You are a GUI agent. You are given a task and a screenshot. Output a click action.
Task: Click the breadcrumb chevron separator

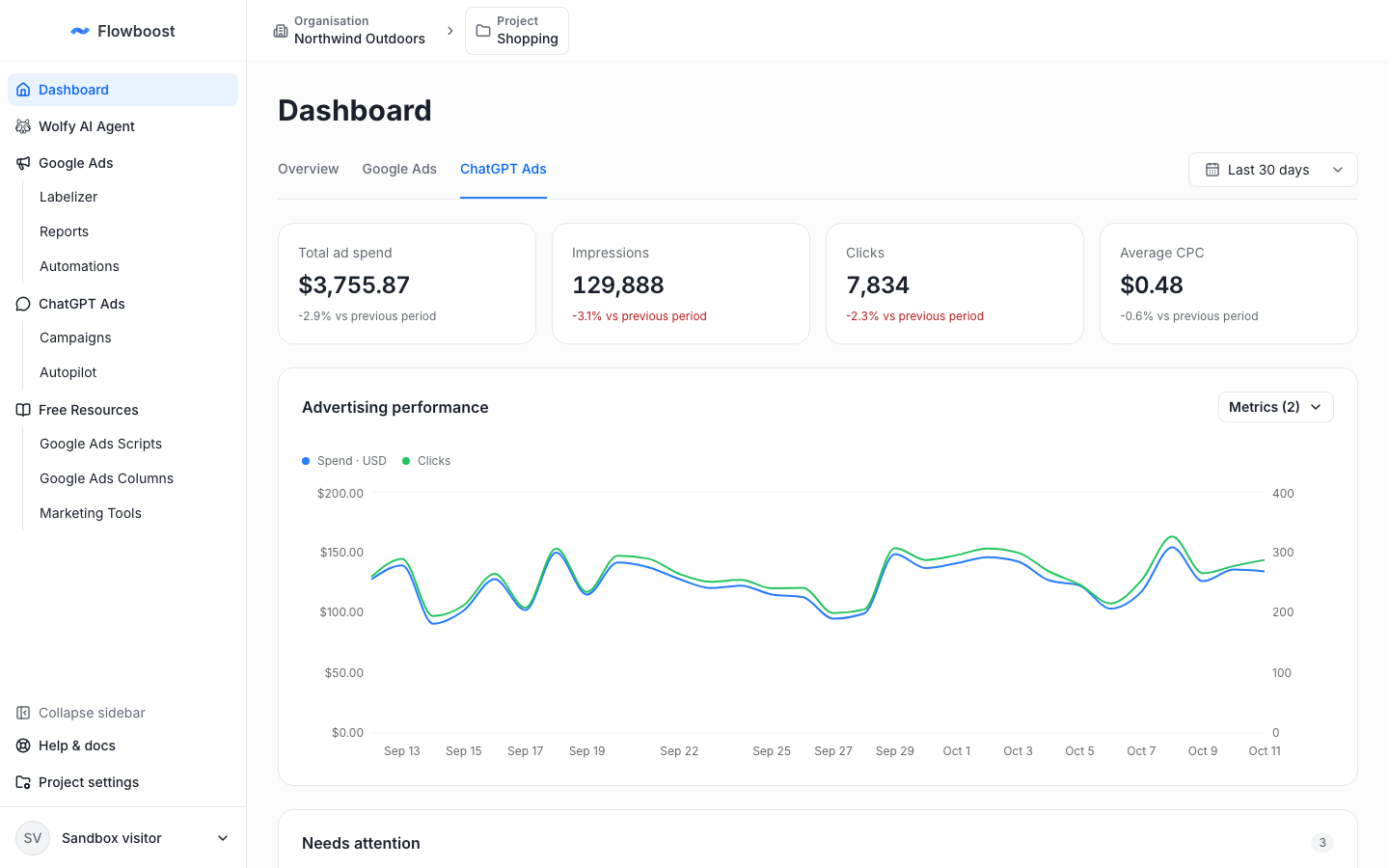tap(450, 31)
